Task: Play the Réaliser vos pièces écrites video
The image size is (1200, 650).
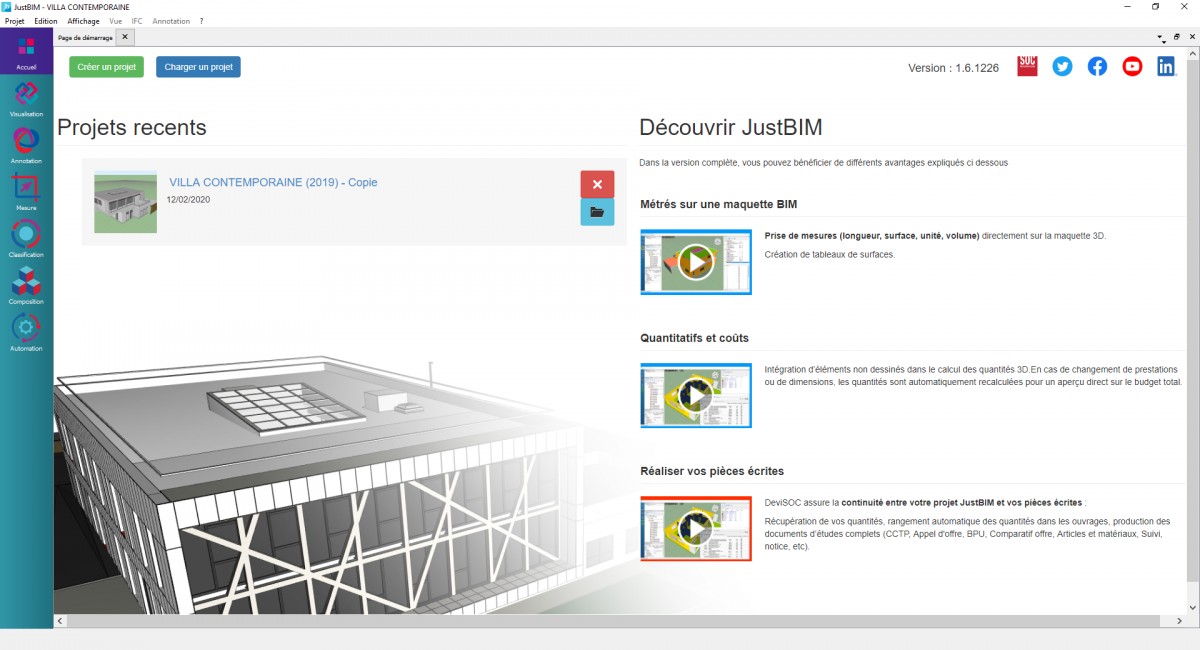Action: pyautogui.click(x=696, y=528)
